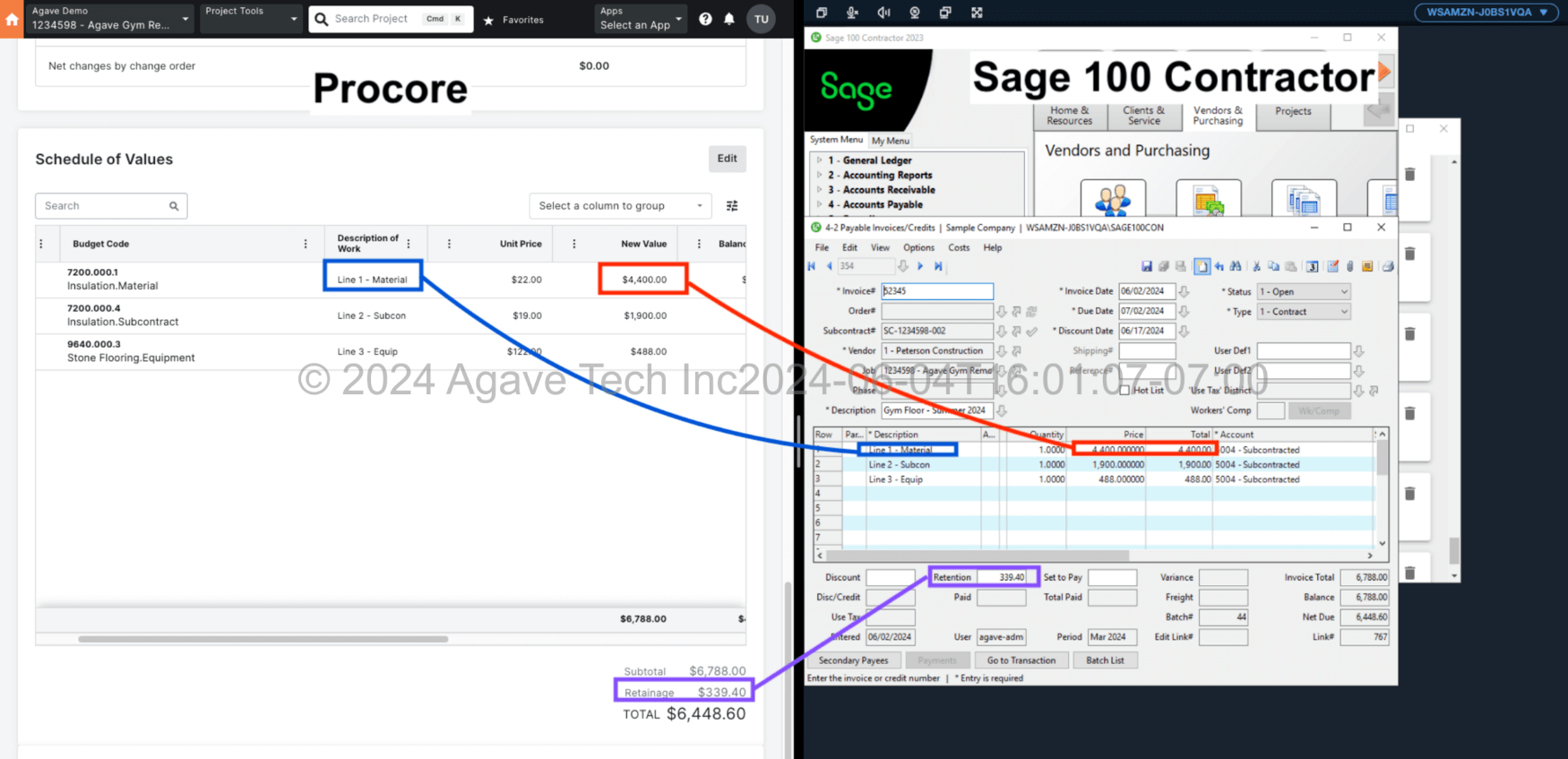Open Procore help question mark icon
This screenshot has height=759, width=1568.
[x=705, y=19]
